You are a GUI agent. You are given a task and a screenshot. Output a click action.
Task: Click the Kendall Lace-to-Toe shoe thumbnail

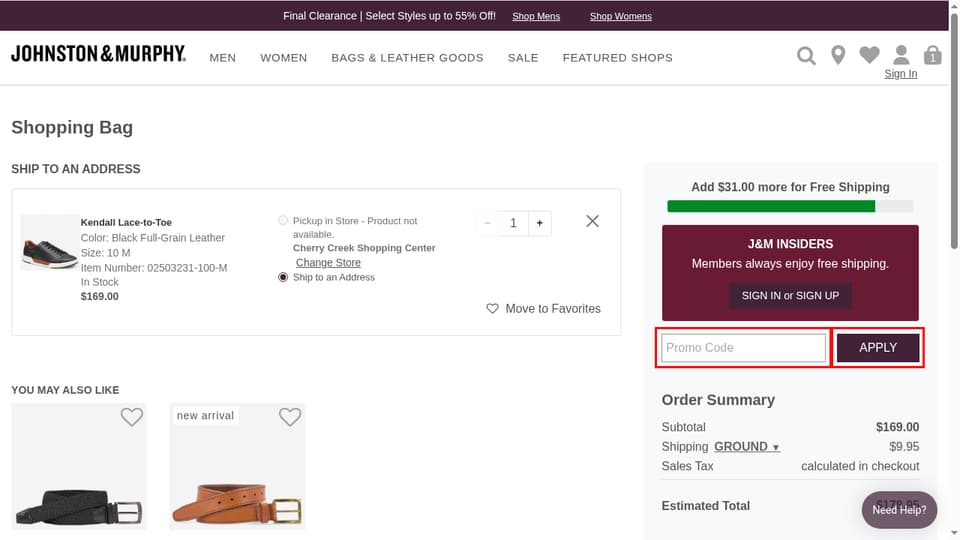coord(49,242)
